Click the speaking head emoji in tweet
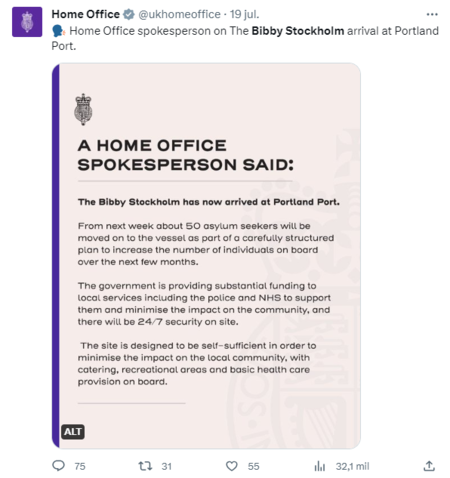The height and width of the screenshot is (478, 450). click(58, 31)
